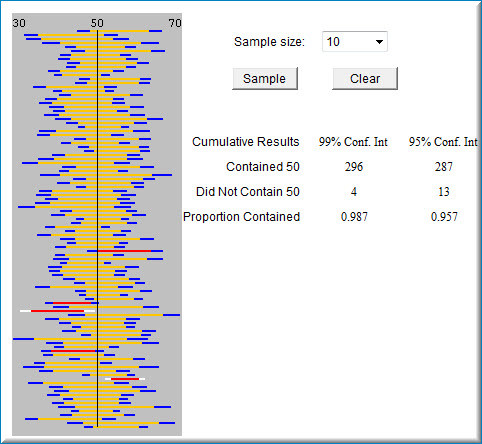Click the value 13 under 95%

point(444,192)
